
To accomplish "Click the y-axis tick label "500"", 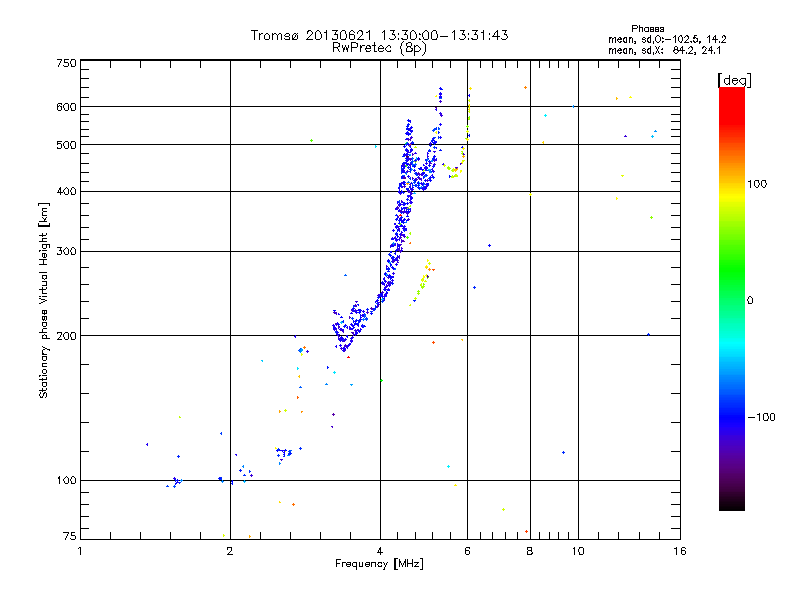I will click(66, 145).
